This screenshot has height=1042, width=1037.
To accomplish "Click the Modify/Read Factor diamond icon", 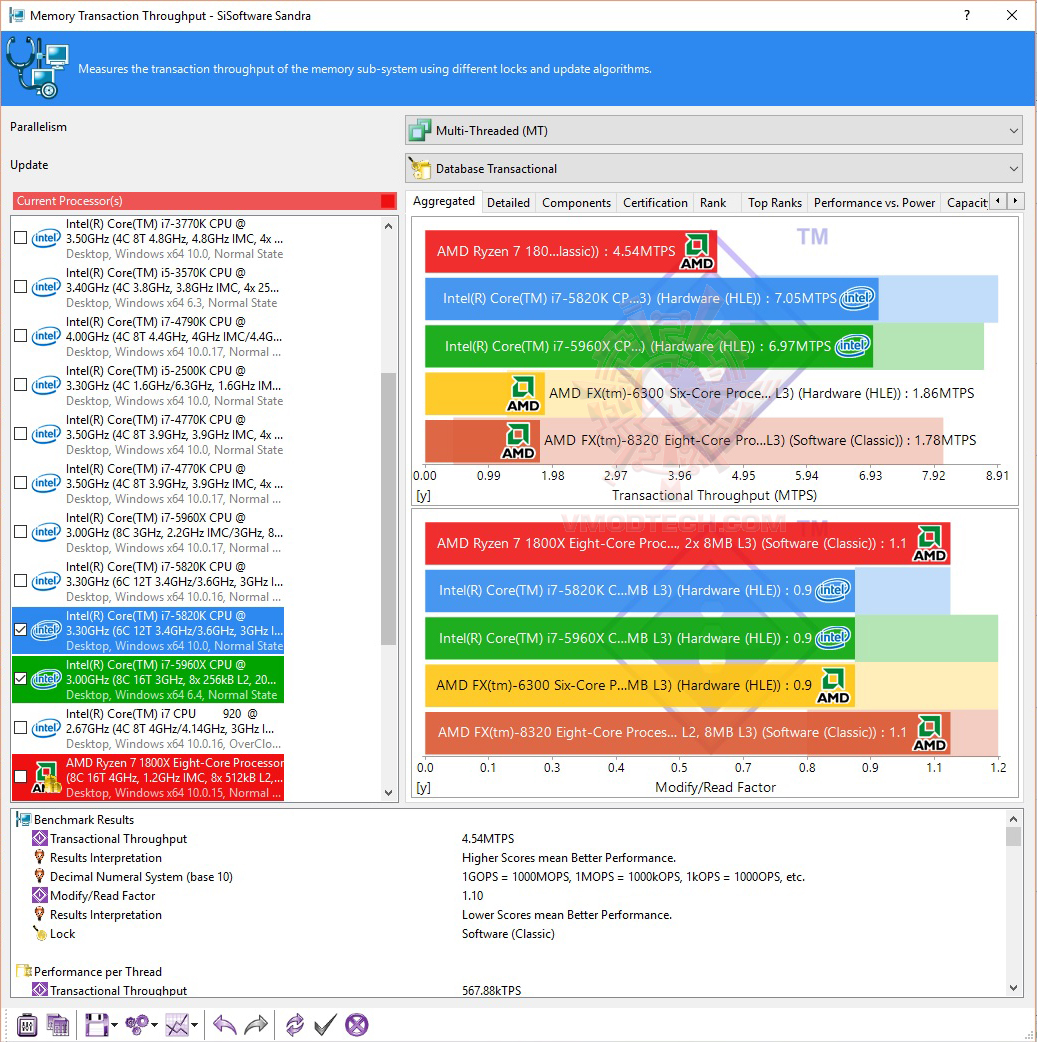I will tap(40, 896).
